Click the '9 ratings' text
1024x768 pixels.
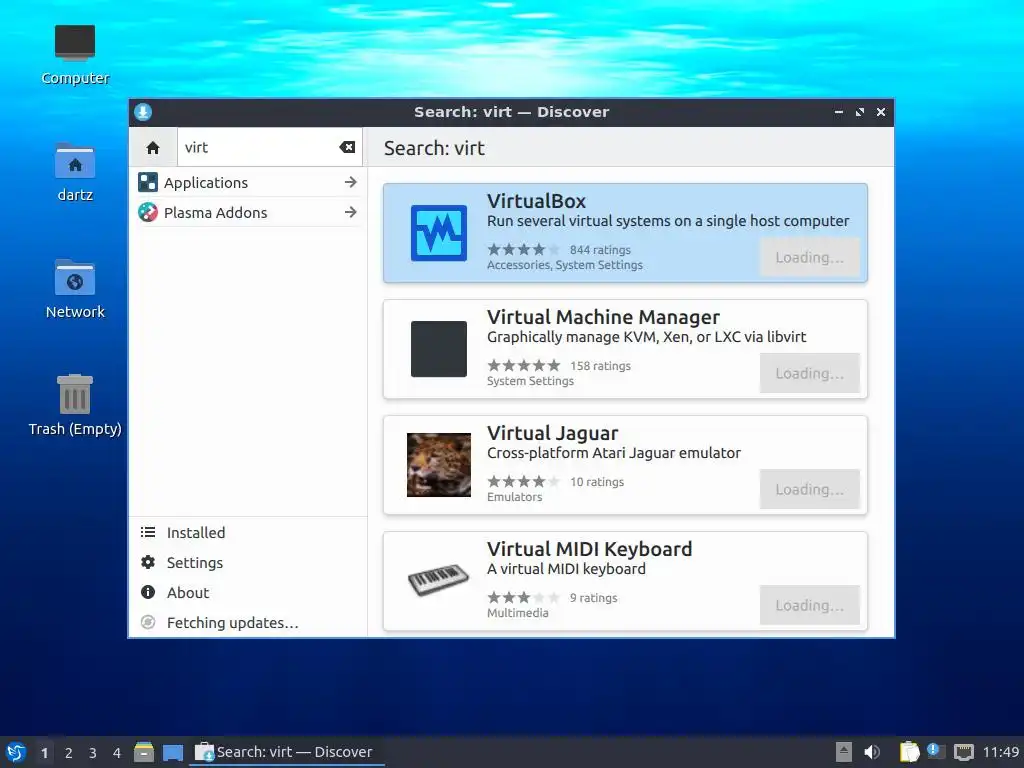tap(594, 598)
